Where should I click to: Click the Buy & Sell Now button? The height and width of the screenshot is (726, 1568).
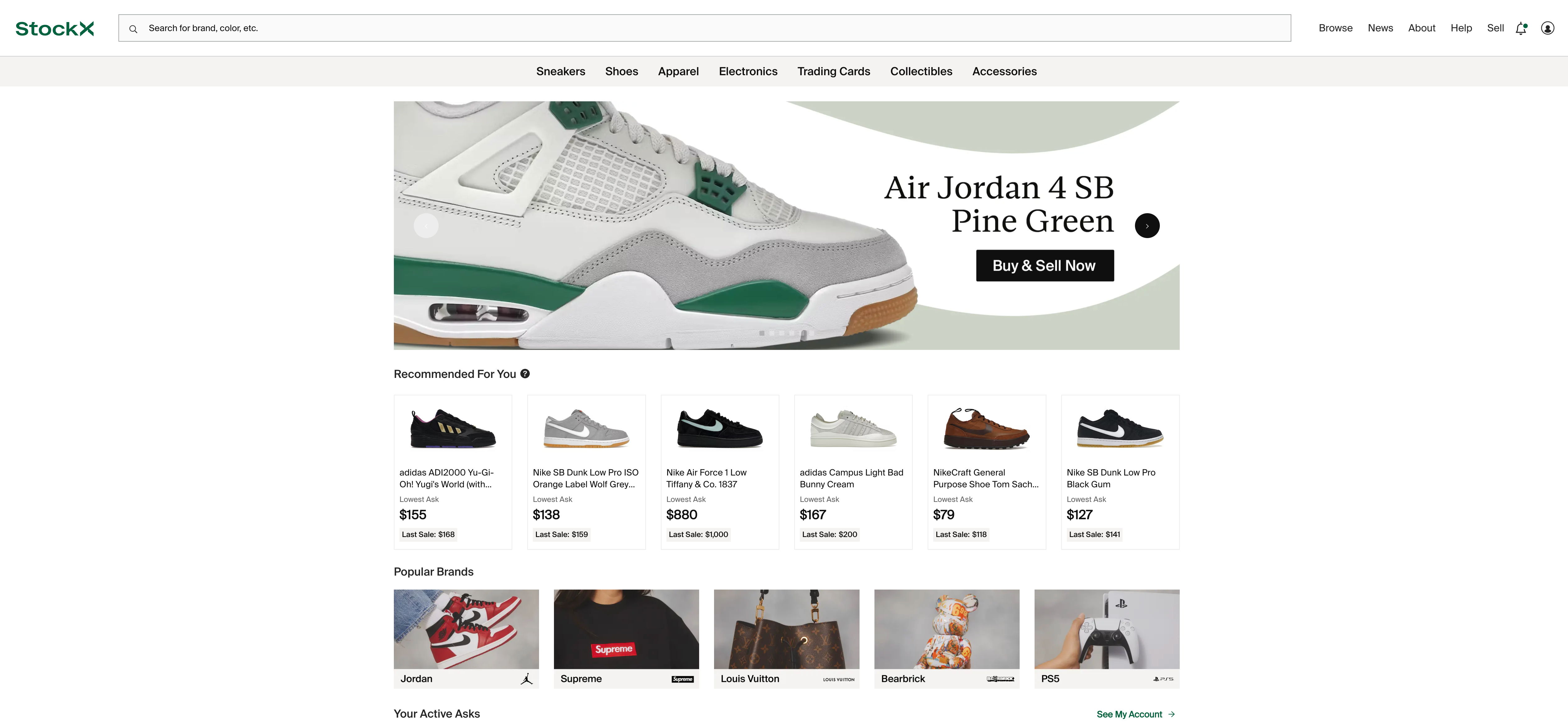pyautogui.click(x=1045, y=265)
